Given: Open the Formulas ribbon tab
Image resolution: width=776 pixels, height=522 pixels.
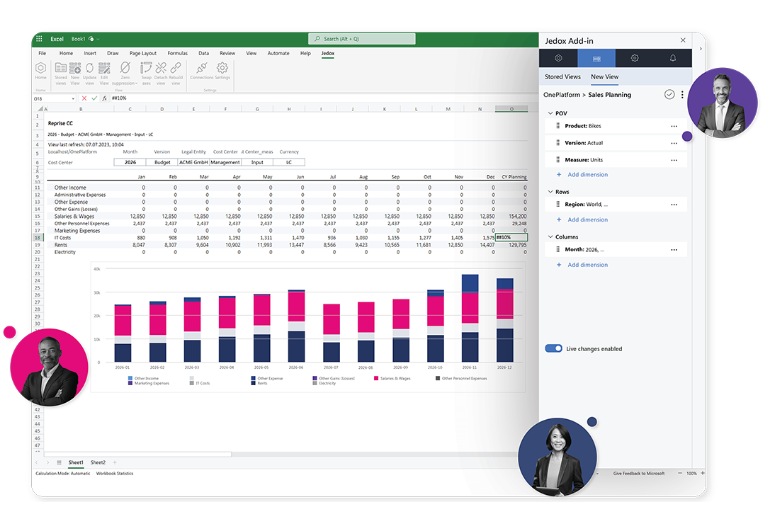Looking at the screenshot, I should coord(177,53).
